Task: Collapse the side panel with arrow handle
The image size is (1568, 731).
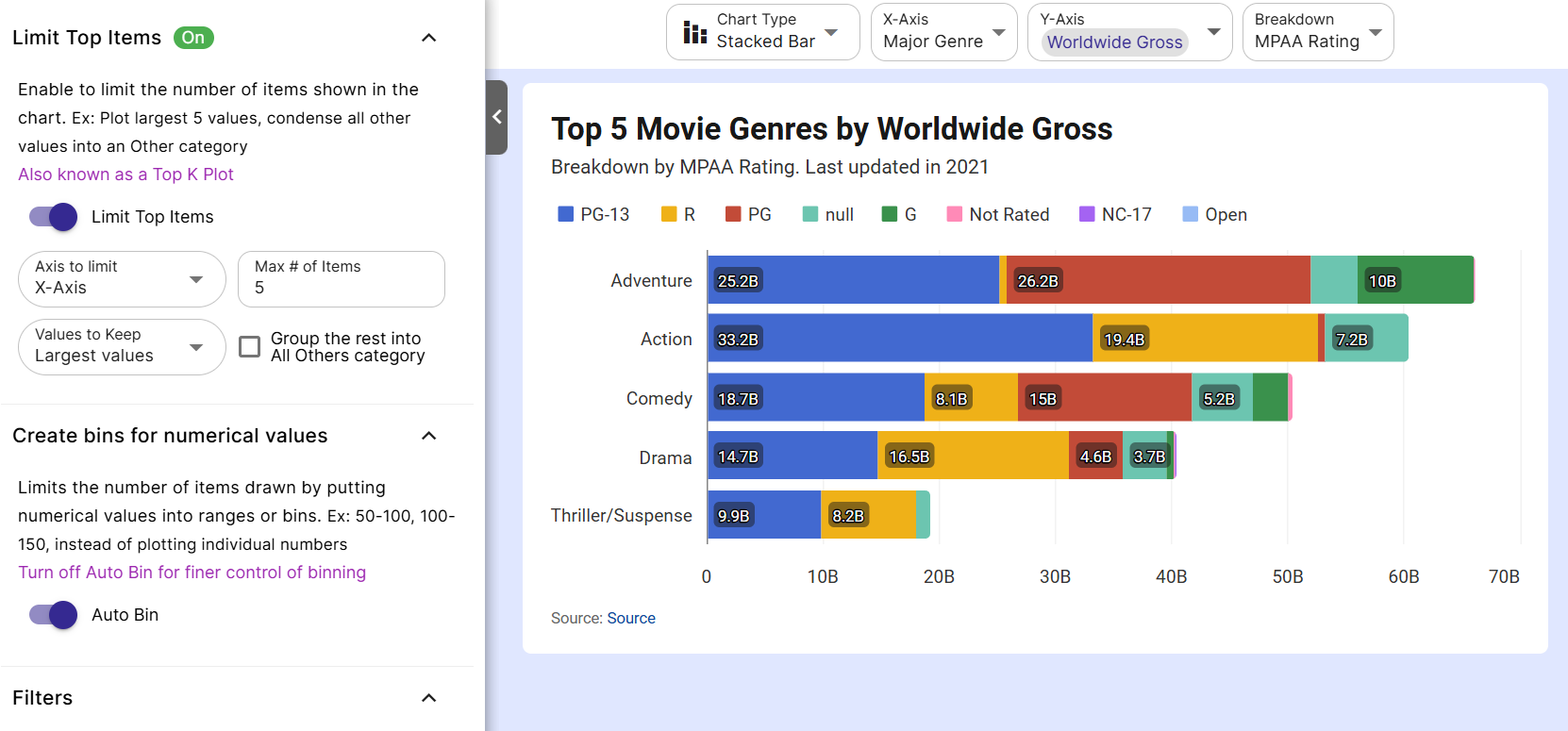Action: point(497,117)
